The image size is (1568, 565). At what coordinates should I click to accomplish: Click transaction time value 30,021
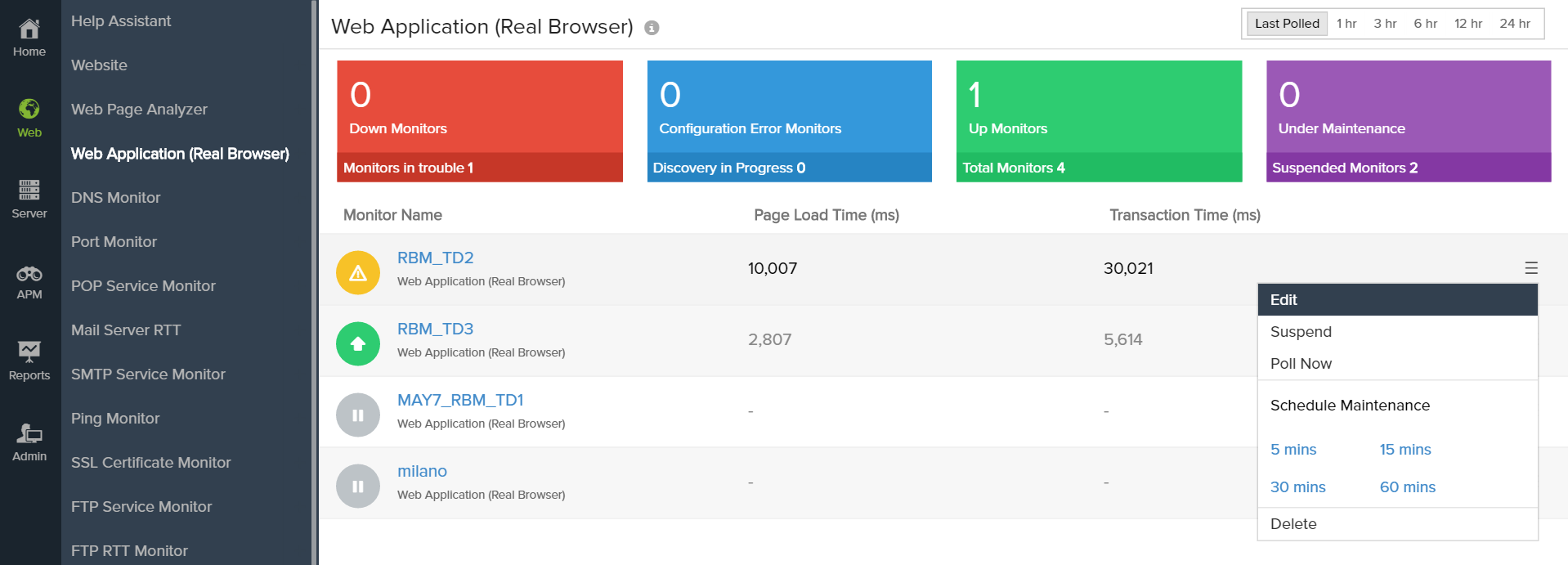1128,268
